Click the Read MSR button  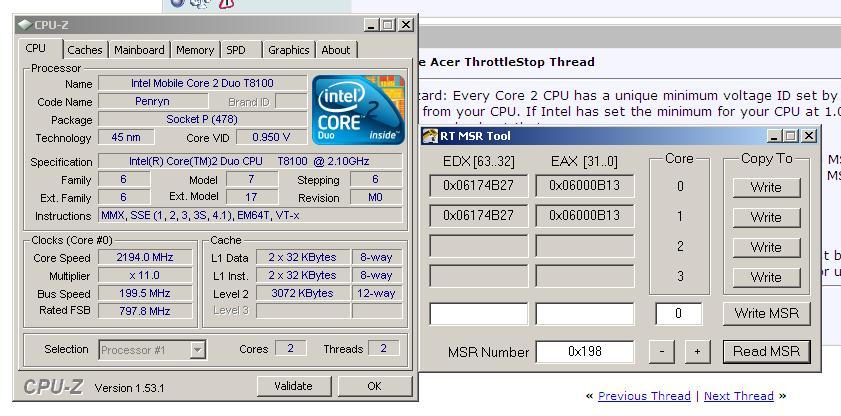pos(766,352)
